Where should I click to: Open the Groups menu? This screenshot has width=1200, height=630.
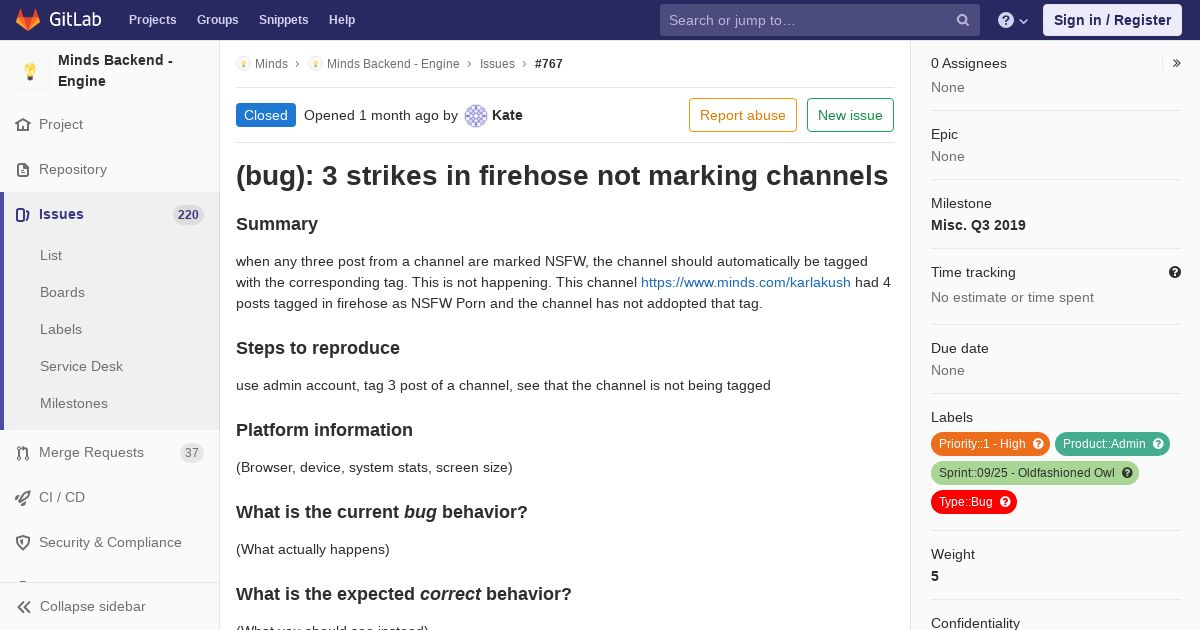[x=217, y=20]
